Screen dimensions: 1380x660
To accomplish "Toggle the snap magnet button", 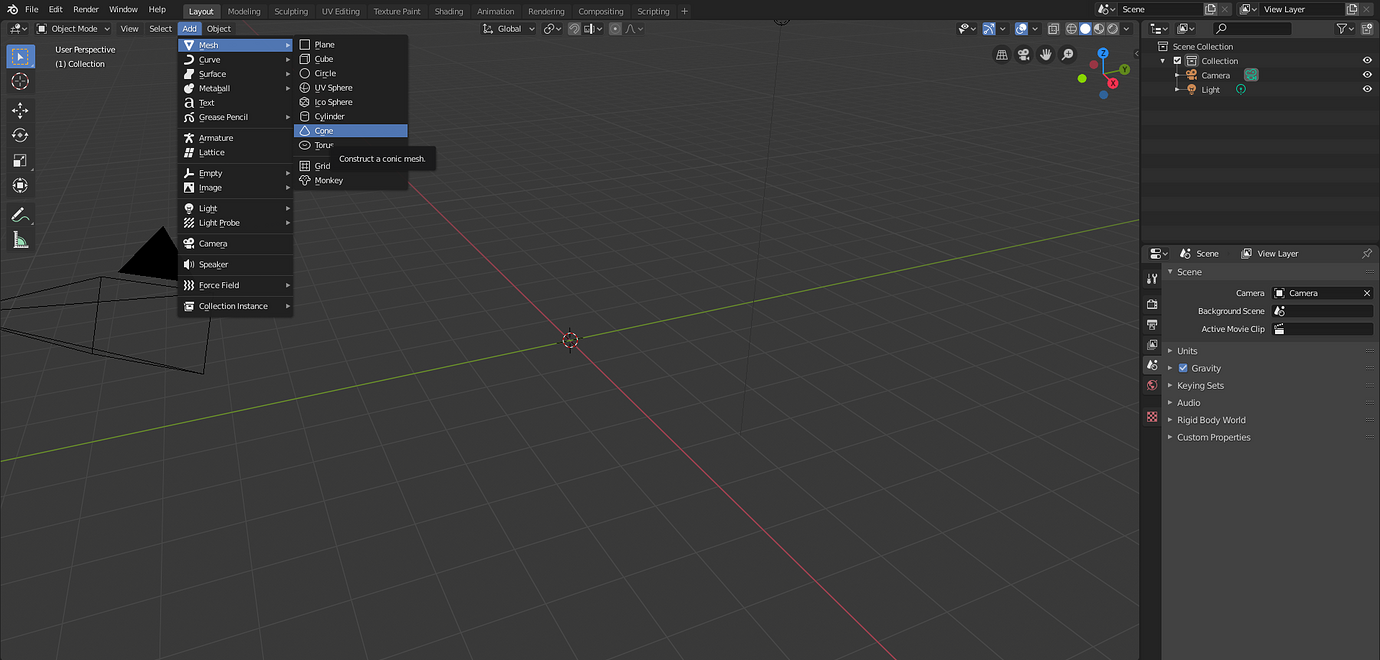I will 575,29.
